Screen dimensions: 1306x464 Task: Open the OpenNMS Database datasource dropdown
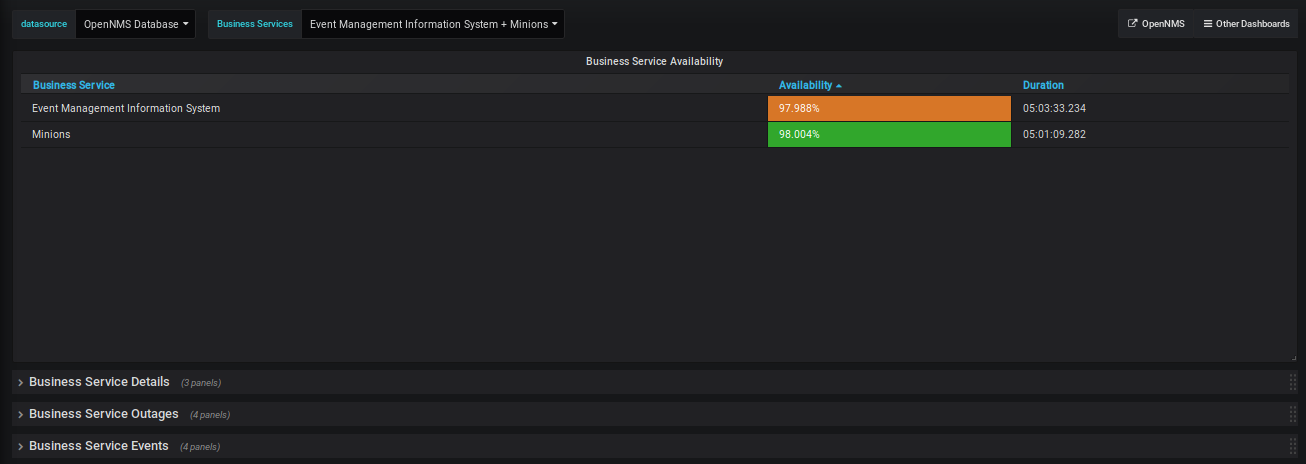point(136,24)
